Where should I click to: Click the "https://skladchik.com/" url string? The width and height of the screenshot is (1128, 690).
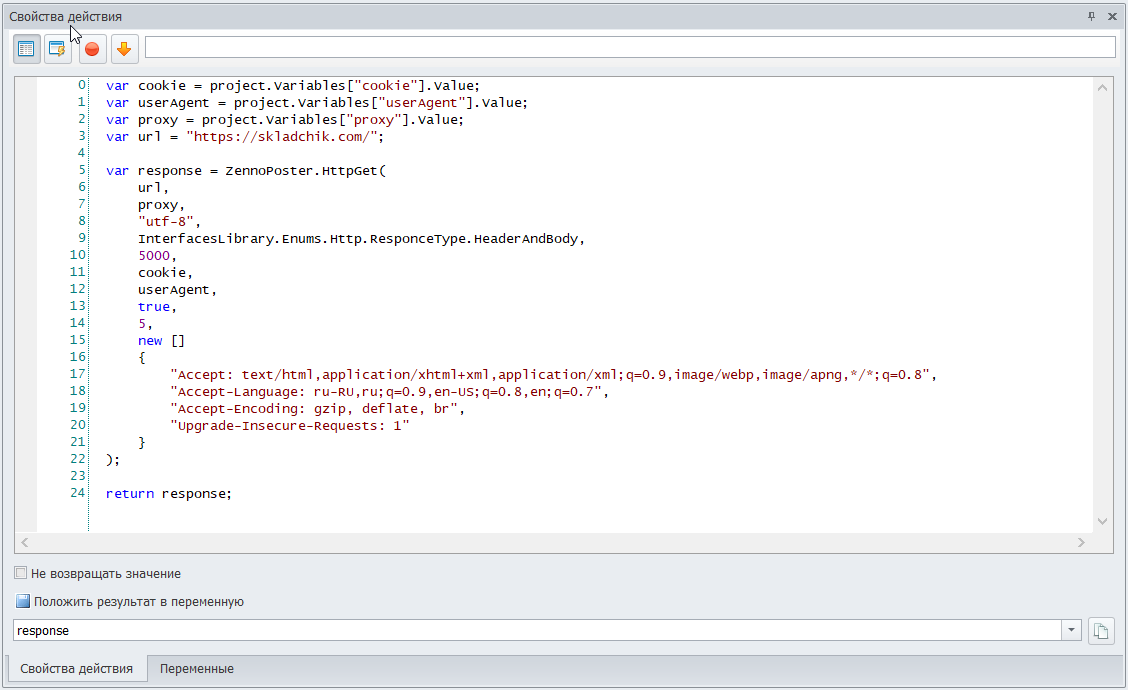click(x=281, y=137)
